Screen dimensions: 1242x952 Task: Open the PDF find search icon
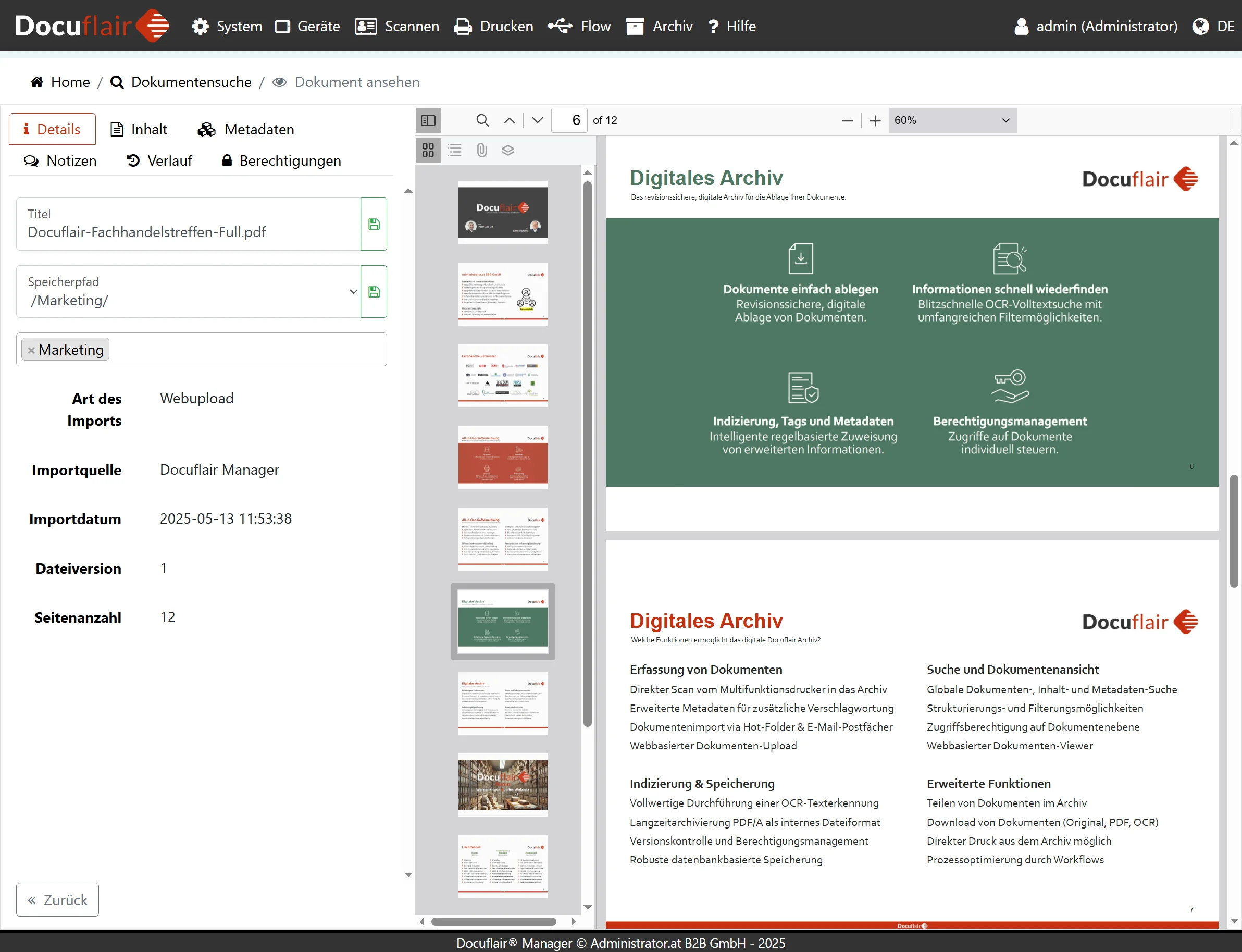(x=482, y=120)
